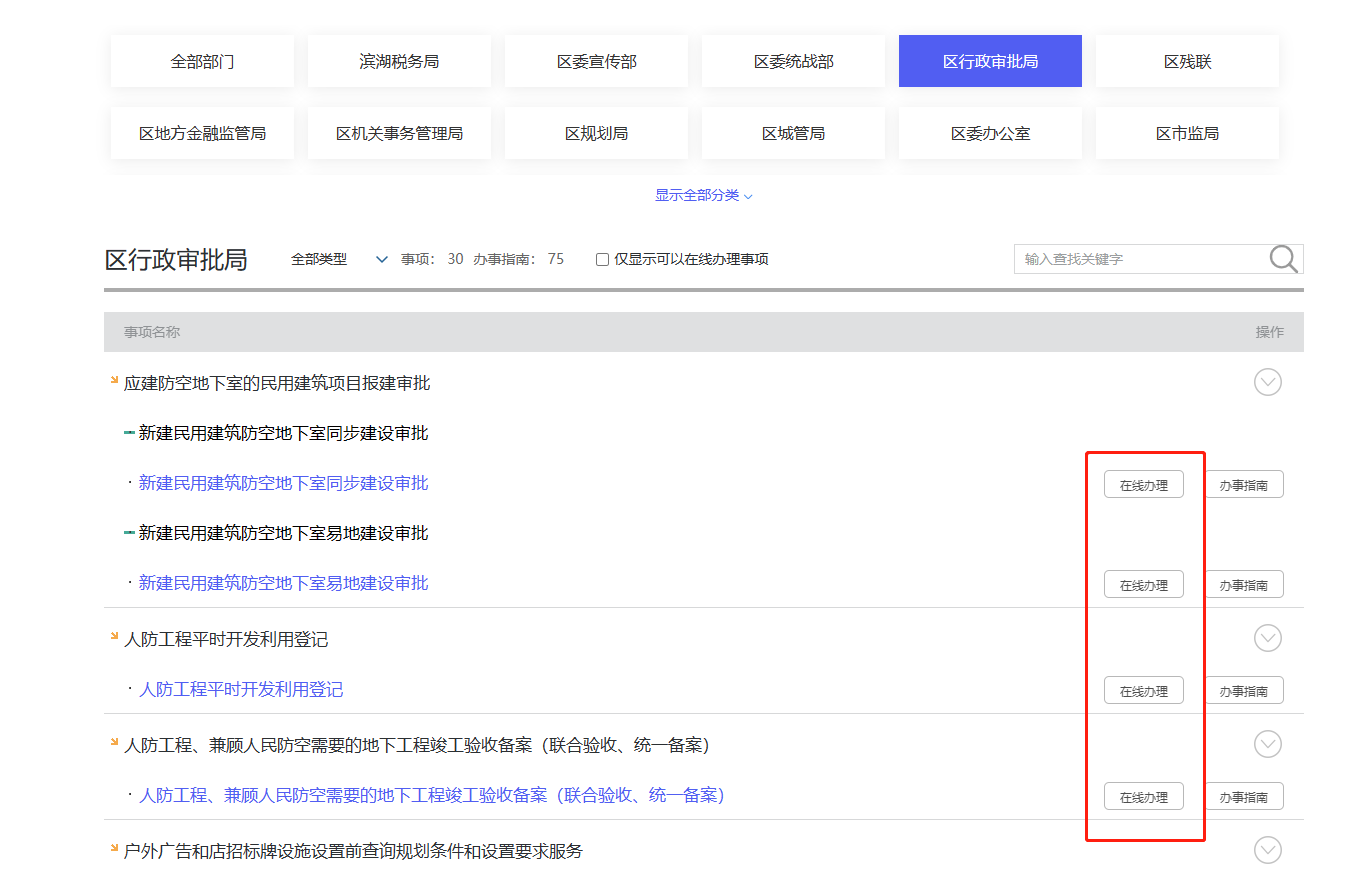This screenshot has height=877, width=1346.
Task: Click the search magnifier icon
Action: (x=1283, y=259)
